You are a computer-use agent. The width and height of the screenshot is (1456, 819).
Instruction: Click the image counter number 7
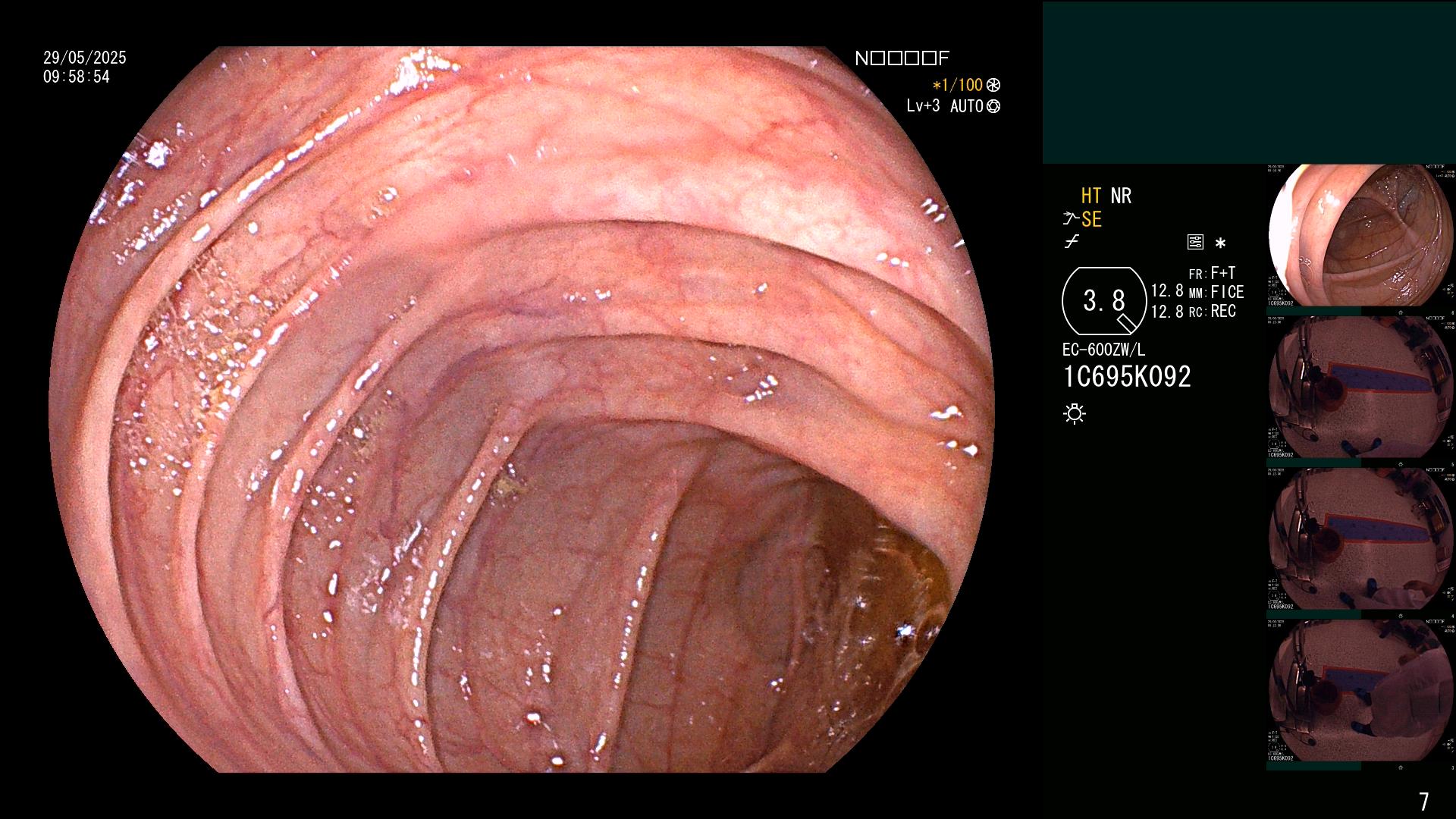[1424, 802]
